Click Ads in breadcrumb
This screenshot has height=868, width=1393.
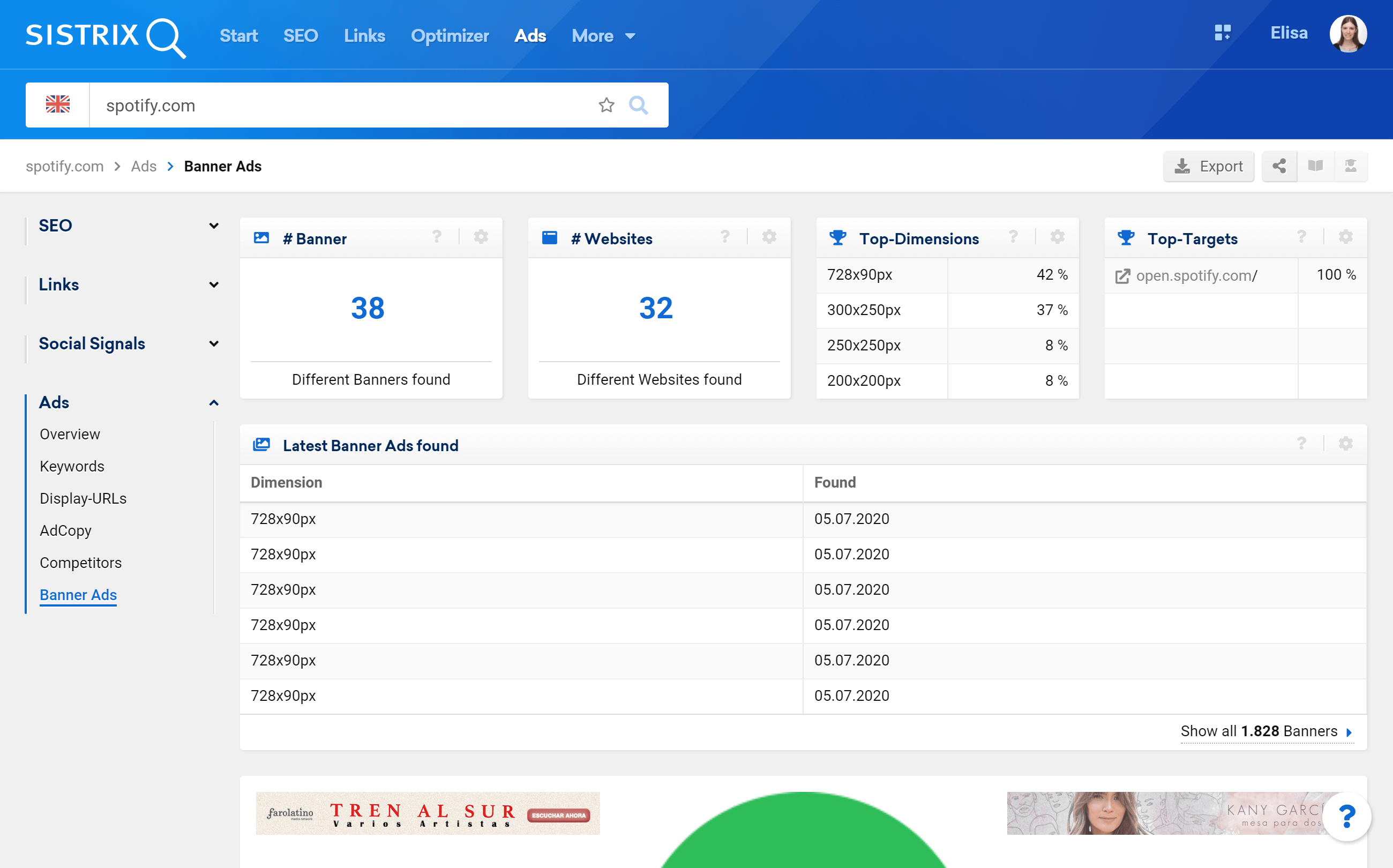tap(144, 167)
